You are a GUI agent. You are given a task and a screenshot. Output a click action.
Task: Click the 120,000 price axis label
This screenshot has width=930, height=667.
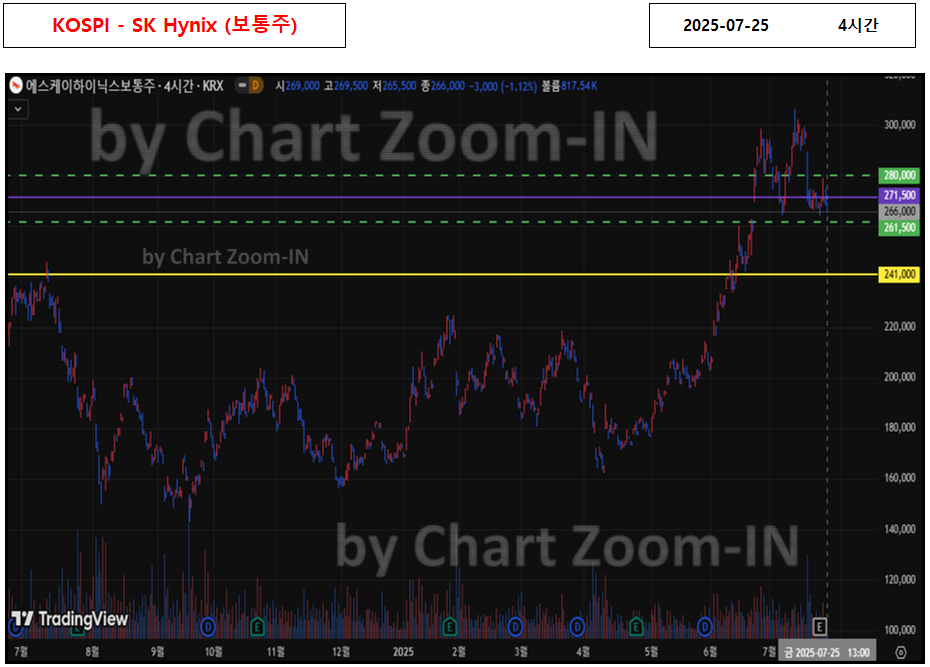[899, 579]
